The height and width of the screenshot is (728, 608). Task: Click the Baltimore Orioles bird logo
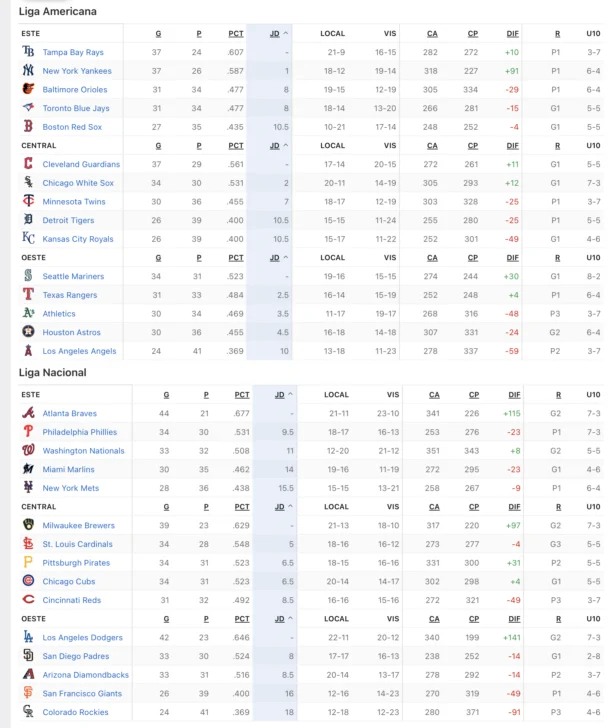[28, 89]
